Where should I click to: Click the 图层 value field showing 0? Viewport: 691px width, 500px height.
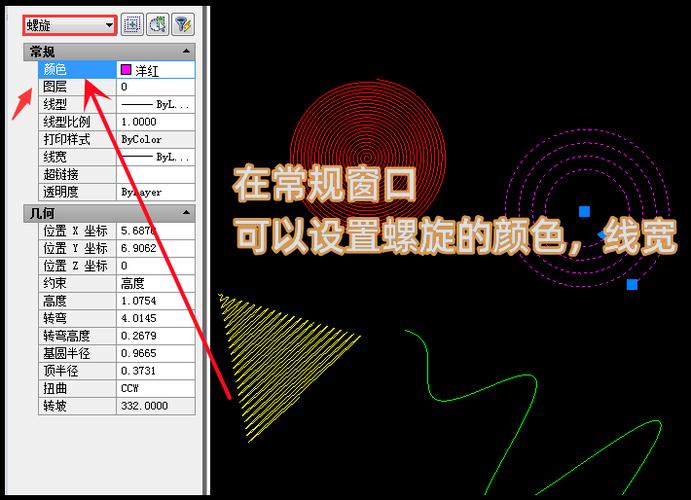156,87
